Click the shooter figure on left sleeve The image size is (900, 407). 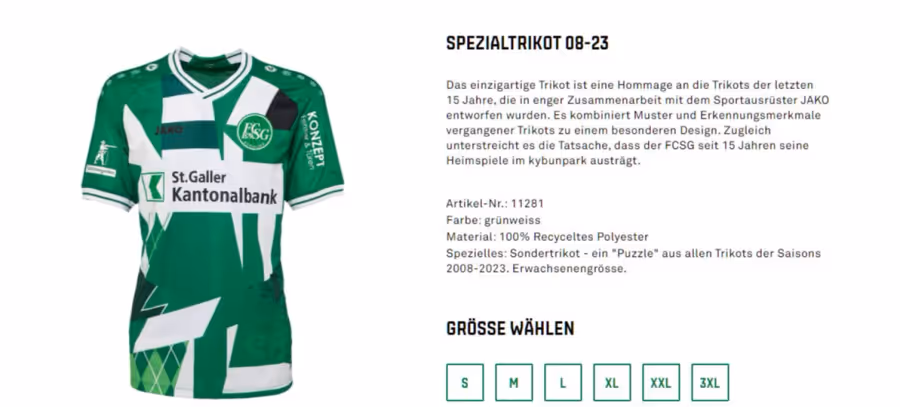coord(103,153)
